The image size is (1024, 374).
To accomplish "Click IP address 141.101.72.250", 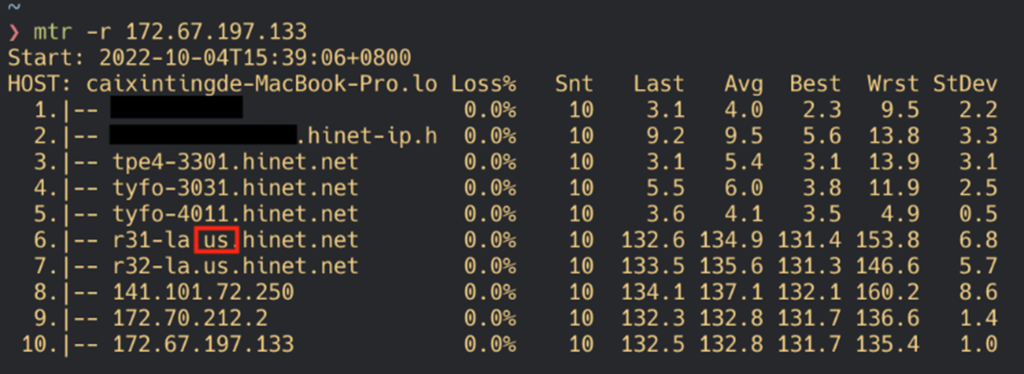I will (203, 292).
